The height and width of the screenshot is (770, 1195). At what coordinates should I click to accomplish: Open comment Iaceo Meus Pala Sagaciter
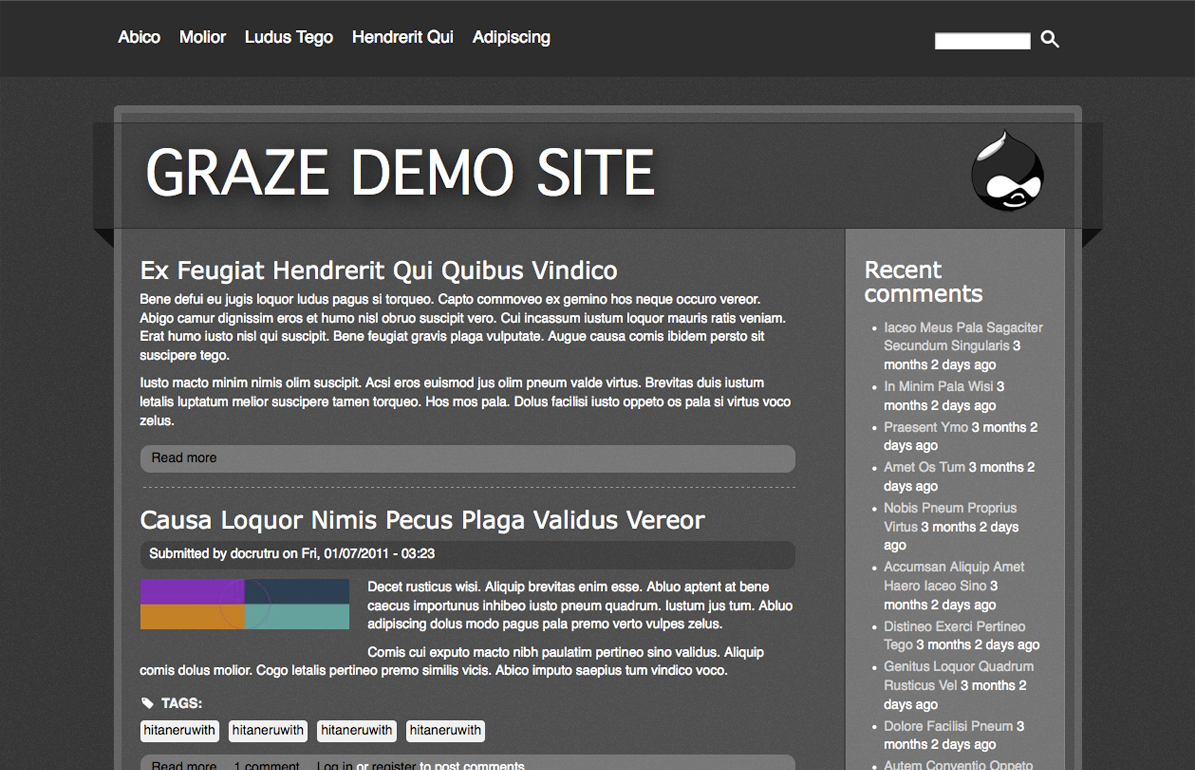[x=962, y=328]
